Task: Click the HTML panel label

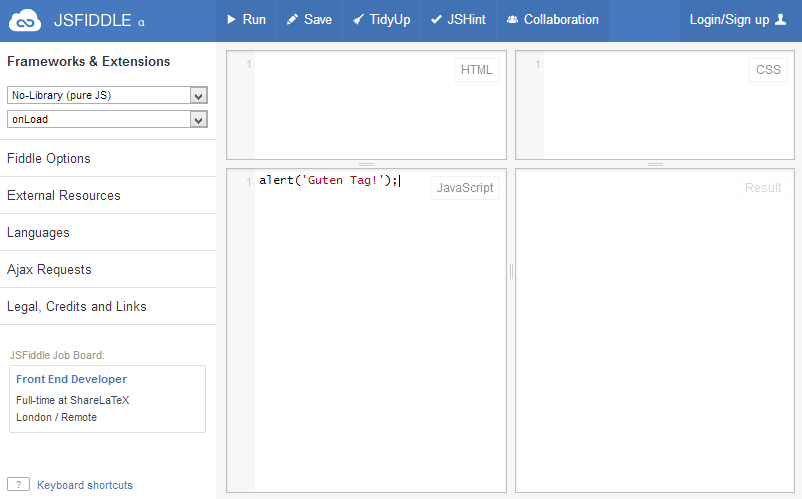Action: [x=477, y=70]
